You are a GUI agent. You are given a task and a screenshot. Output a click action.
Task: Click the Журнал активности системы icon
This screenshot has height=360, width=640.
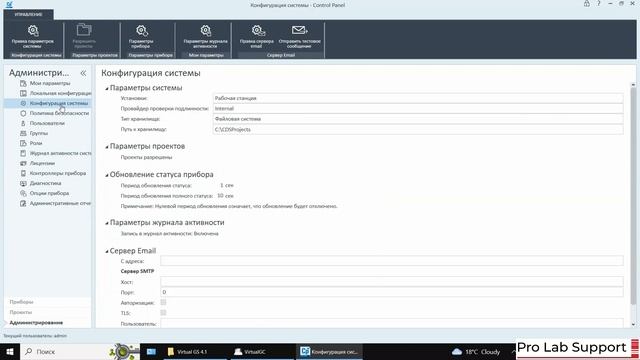pyautogui.click(x=23, y=153)
